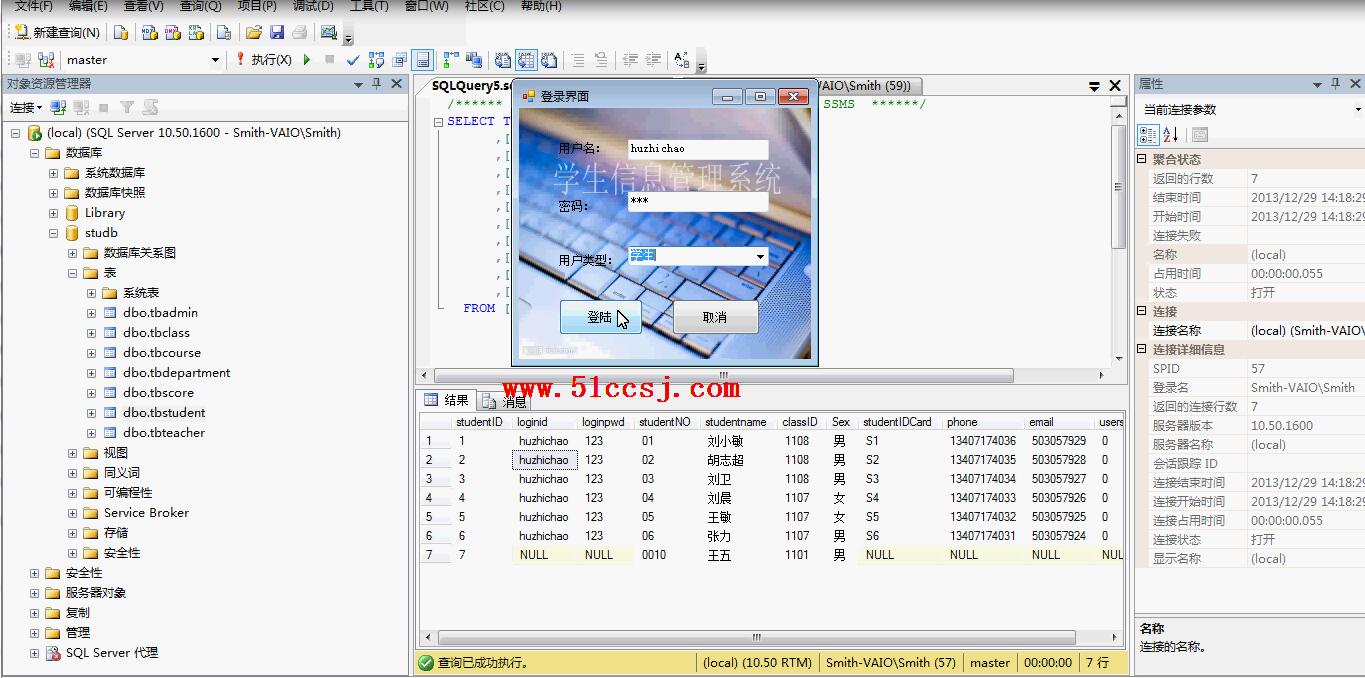
Task: Click the alphabetical sort icon in Properties
Action: (x=1171, y=134)
